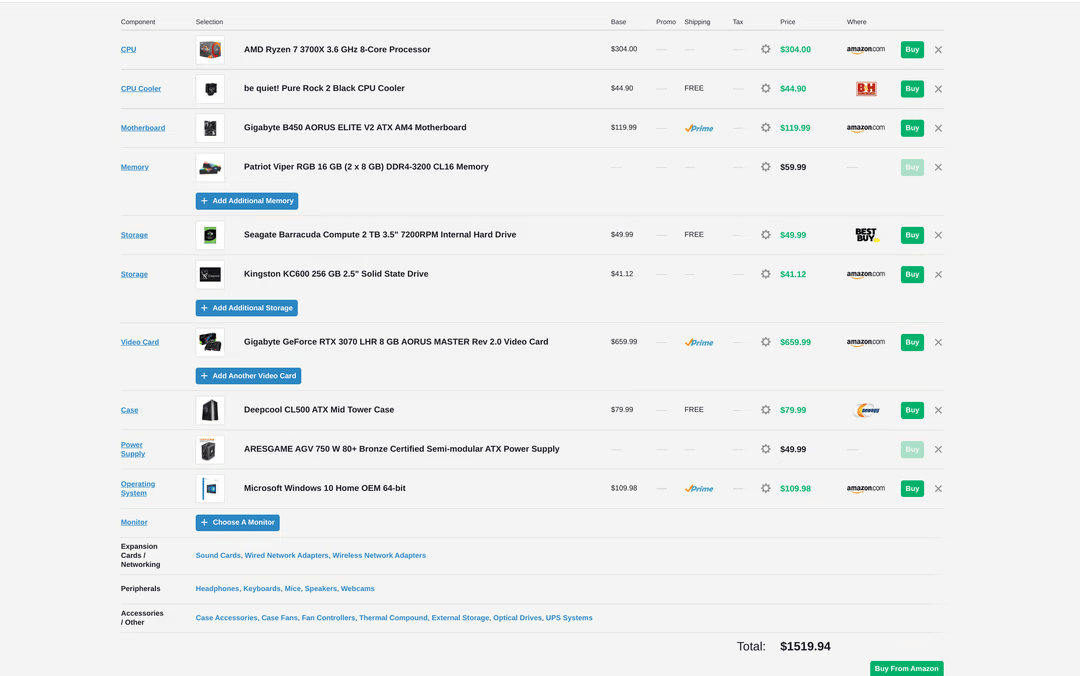Open gear settings for Seagate Barracuda drive
Viewport: 1080px width, 676px height.
(765, 235)
